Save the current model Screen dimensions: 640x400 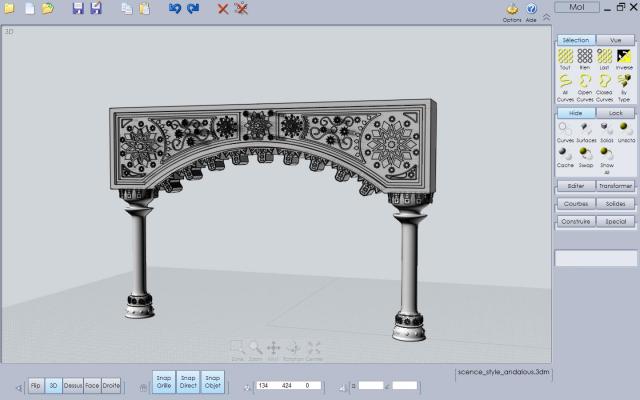click(x=78, y=8)
